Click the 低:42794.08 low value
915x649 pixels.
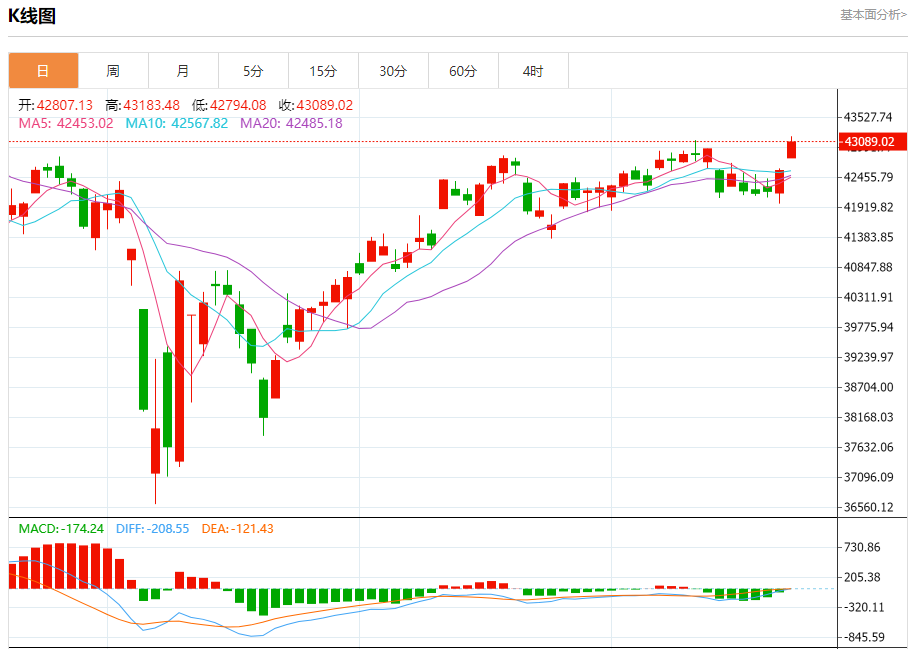(229, 105)
